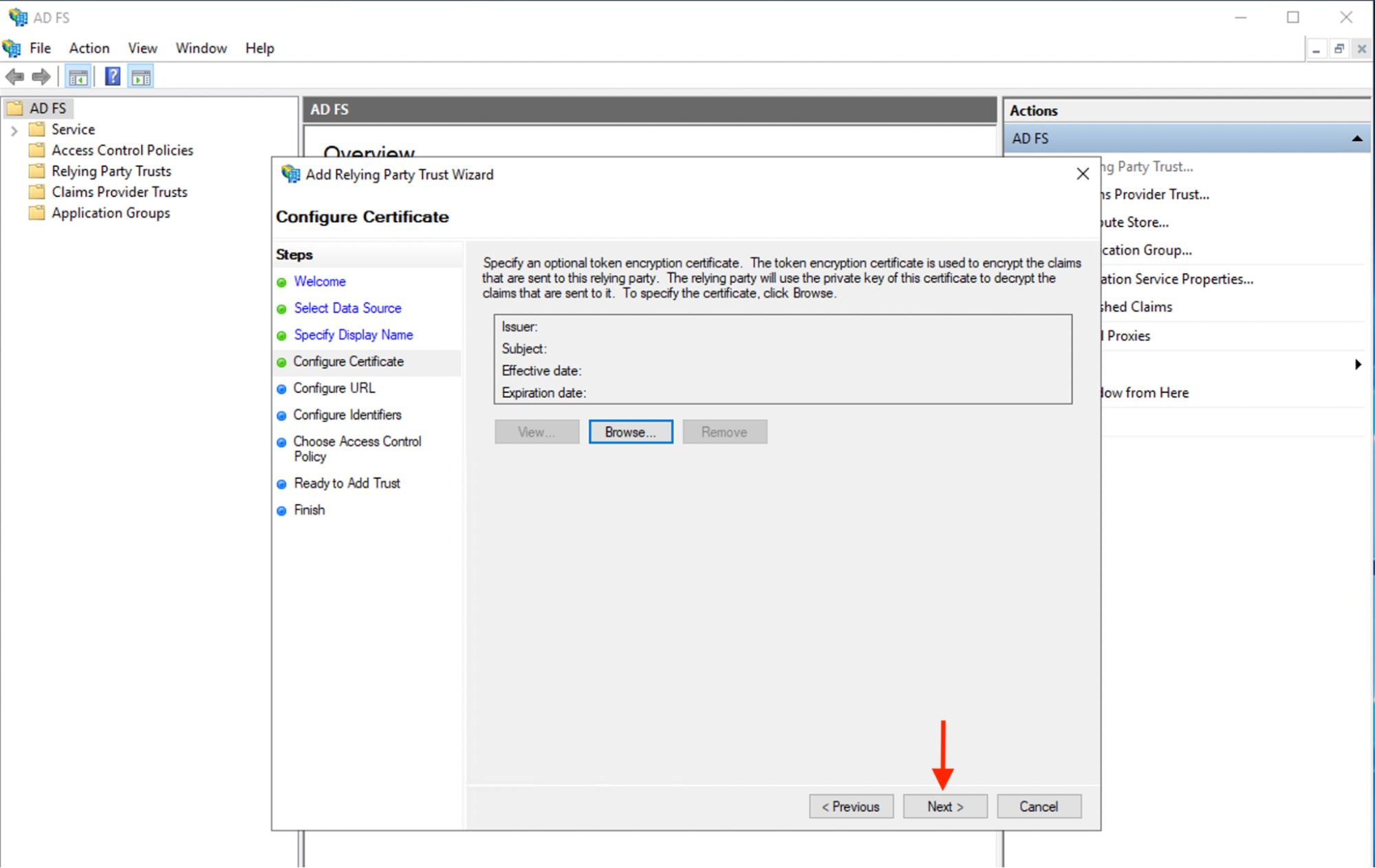1375x868 pixels.
Task: Toggle the show/hide console tree toolbar icon
Action: pos(78,76)
